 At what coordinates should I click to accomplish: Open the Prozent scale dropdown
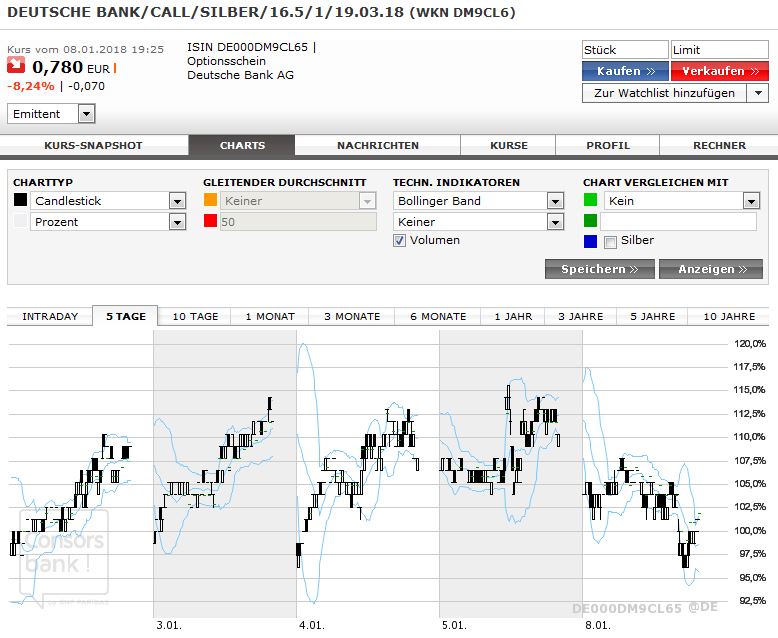click(x=177, y=222)
